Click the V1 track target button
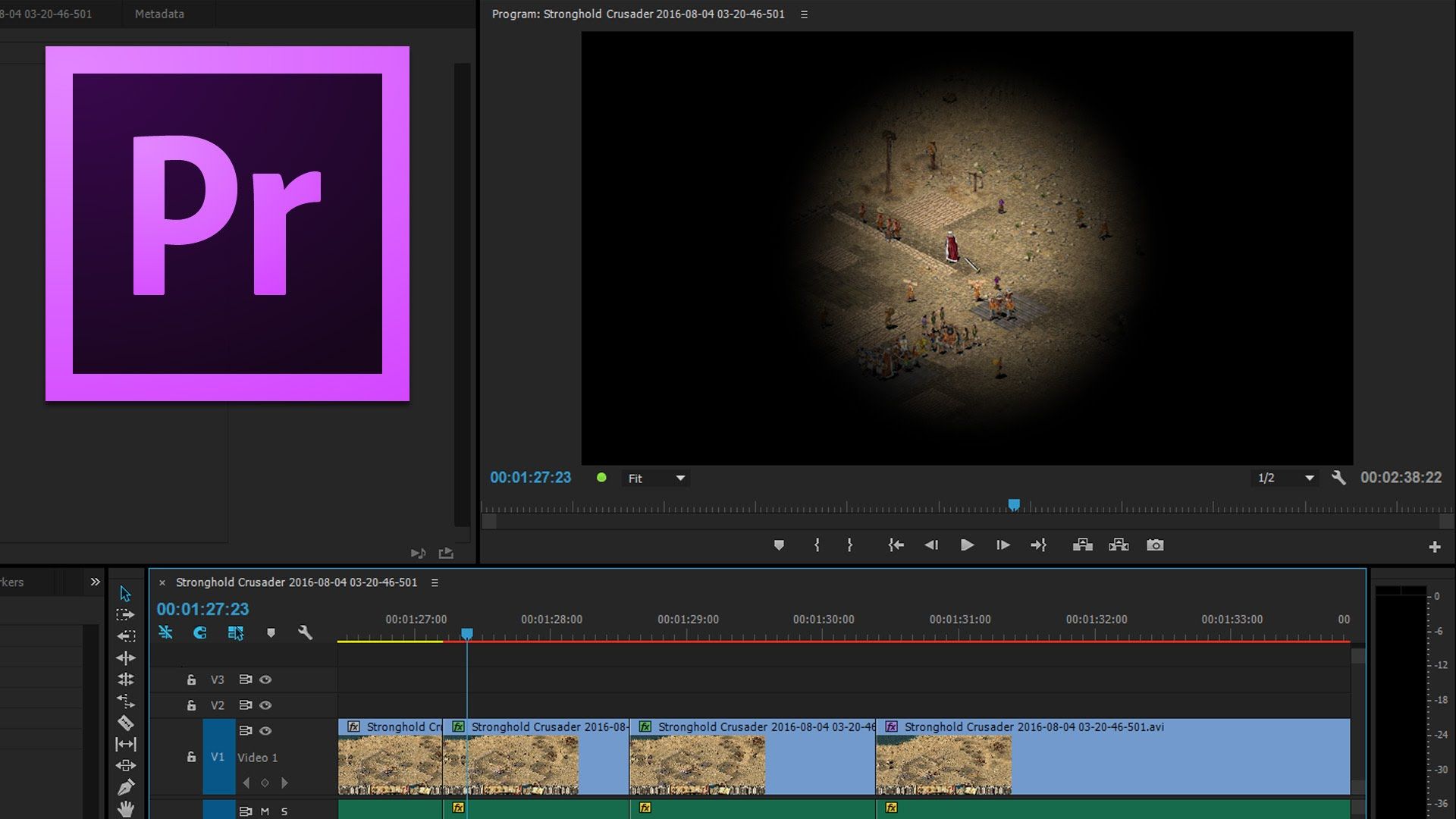Image resolution: width=1456 pixels, height=819 pixels. pos(218,757)
